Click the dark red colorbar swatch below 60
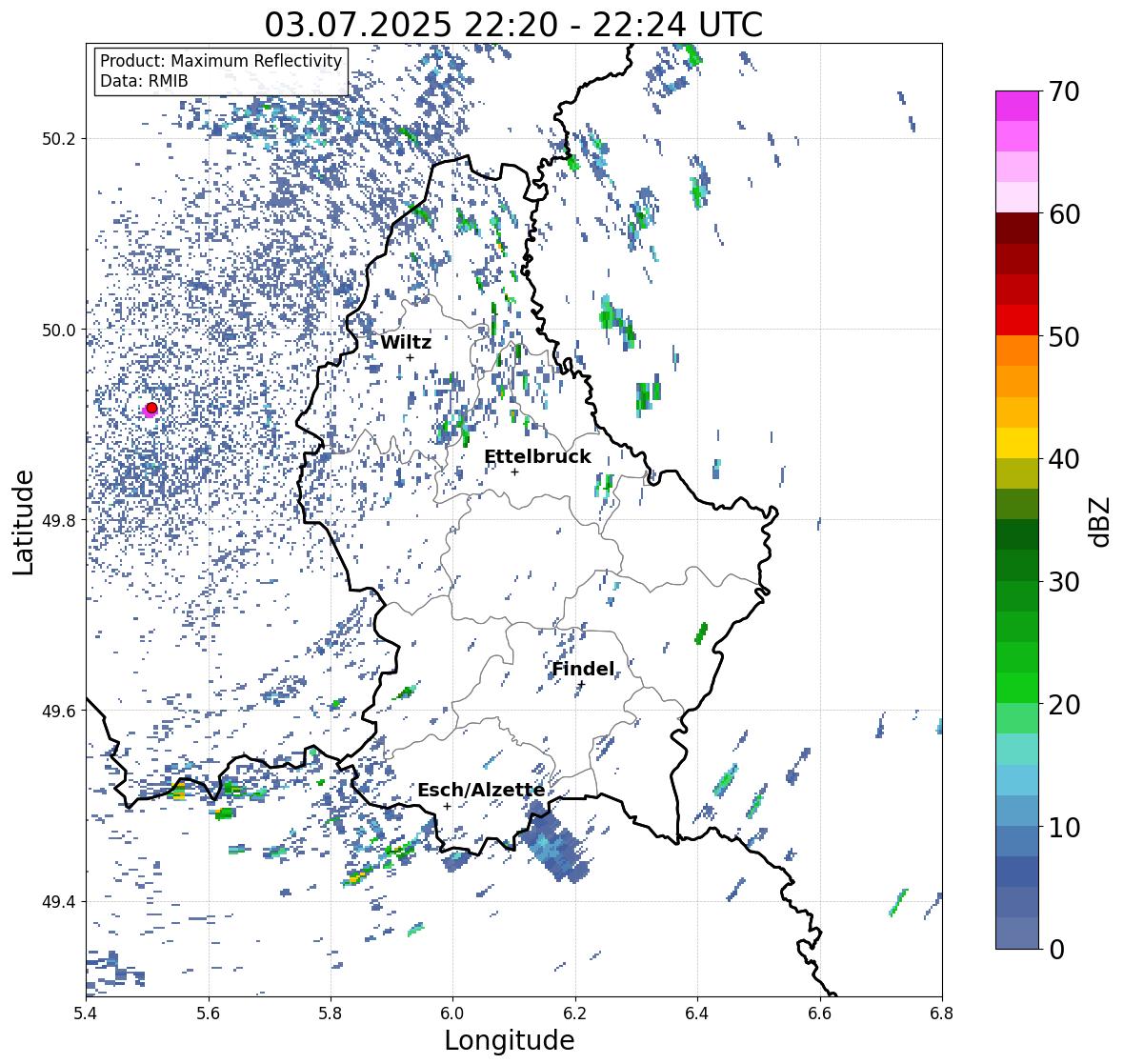This screenshot has width=1123, height=1064. (1017, 229)
